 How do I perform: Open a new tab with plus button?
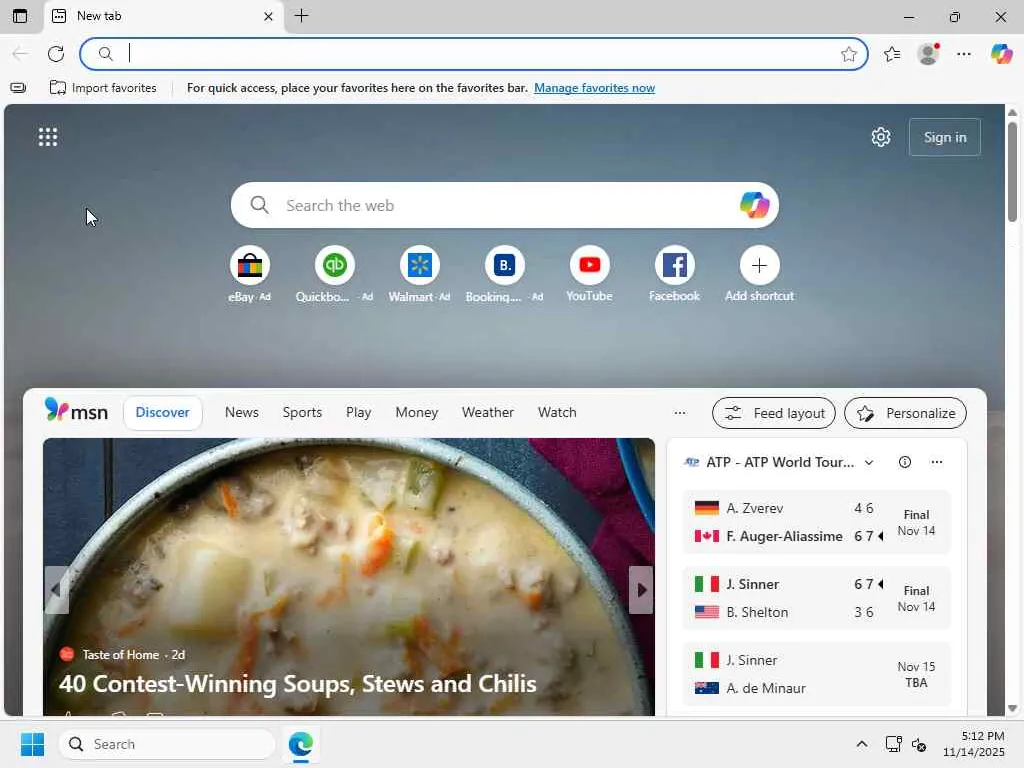tap(301, 16)
